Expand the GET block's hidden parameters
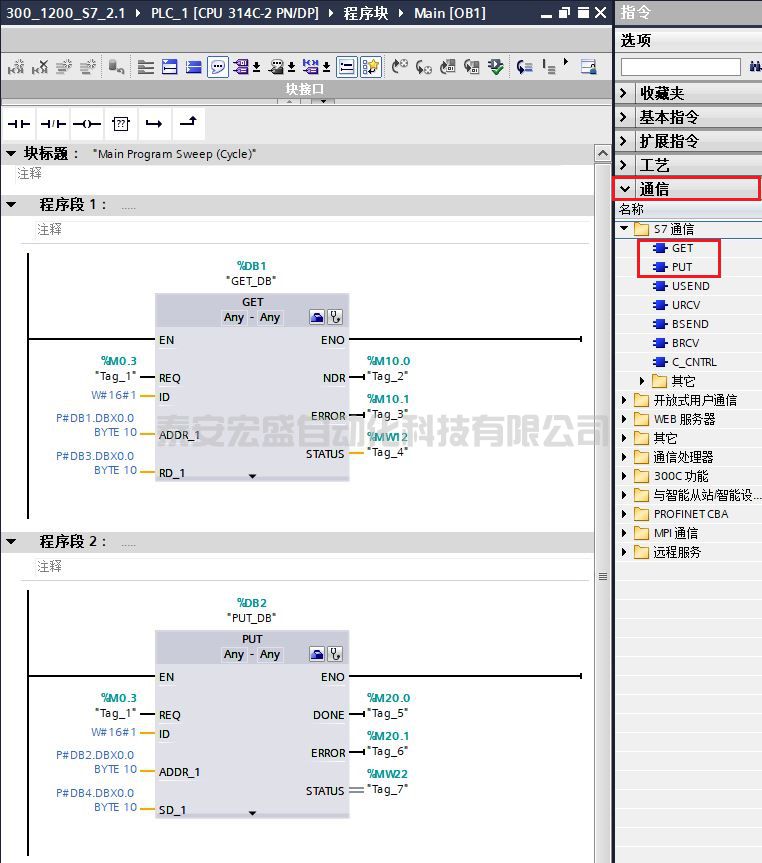Screen dimensions: 762x863 coord(252,477)
